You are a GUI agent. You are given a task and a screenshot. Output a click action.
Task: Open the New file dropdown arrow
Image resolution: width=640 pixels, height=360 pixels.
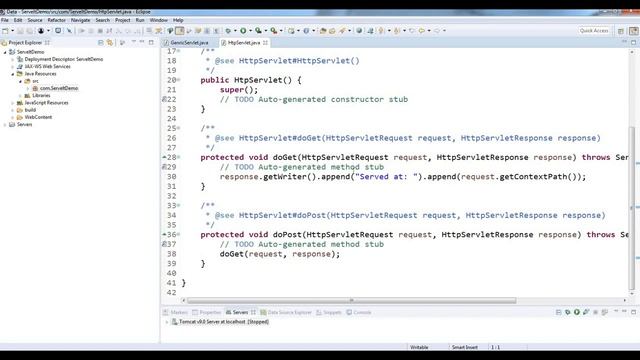pos(12,31)
